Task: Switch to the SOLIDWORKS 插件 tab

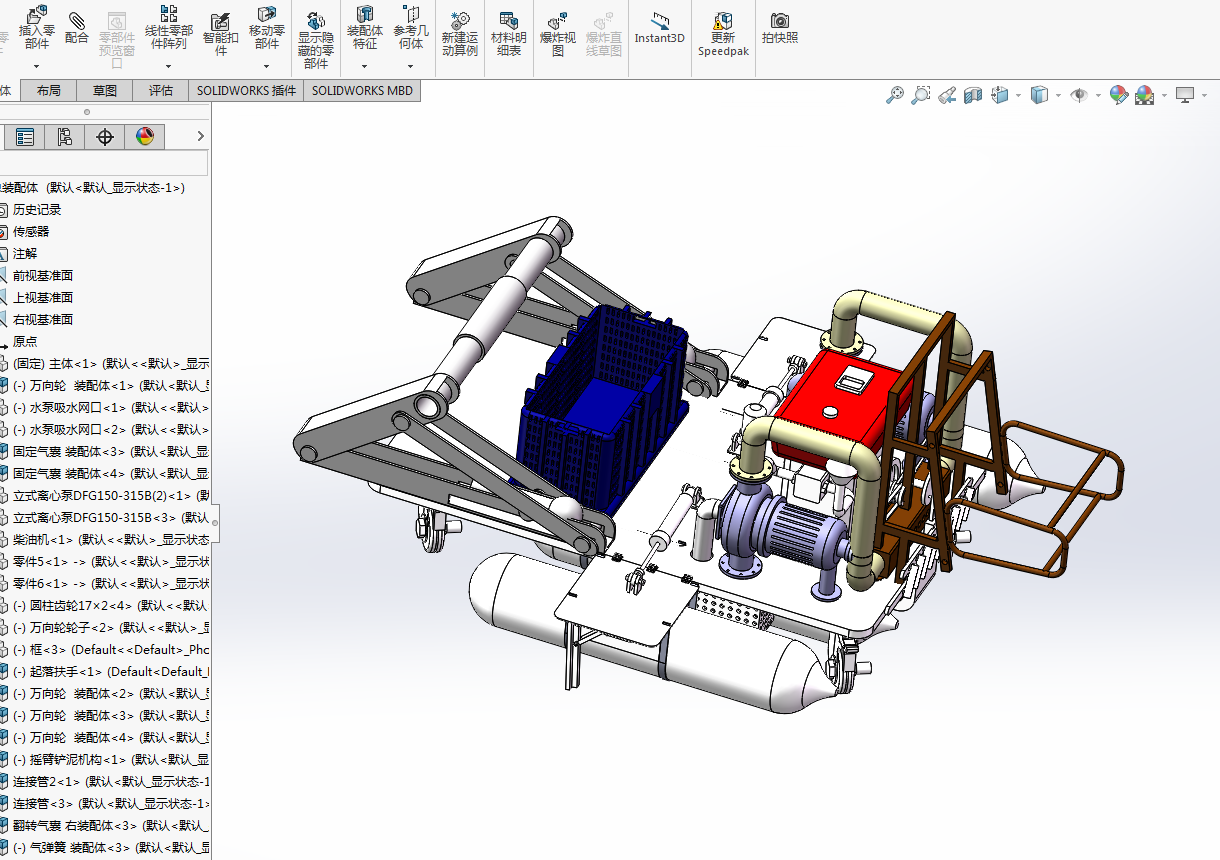Action: [x=246, y=90]
